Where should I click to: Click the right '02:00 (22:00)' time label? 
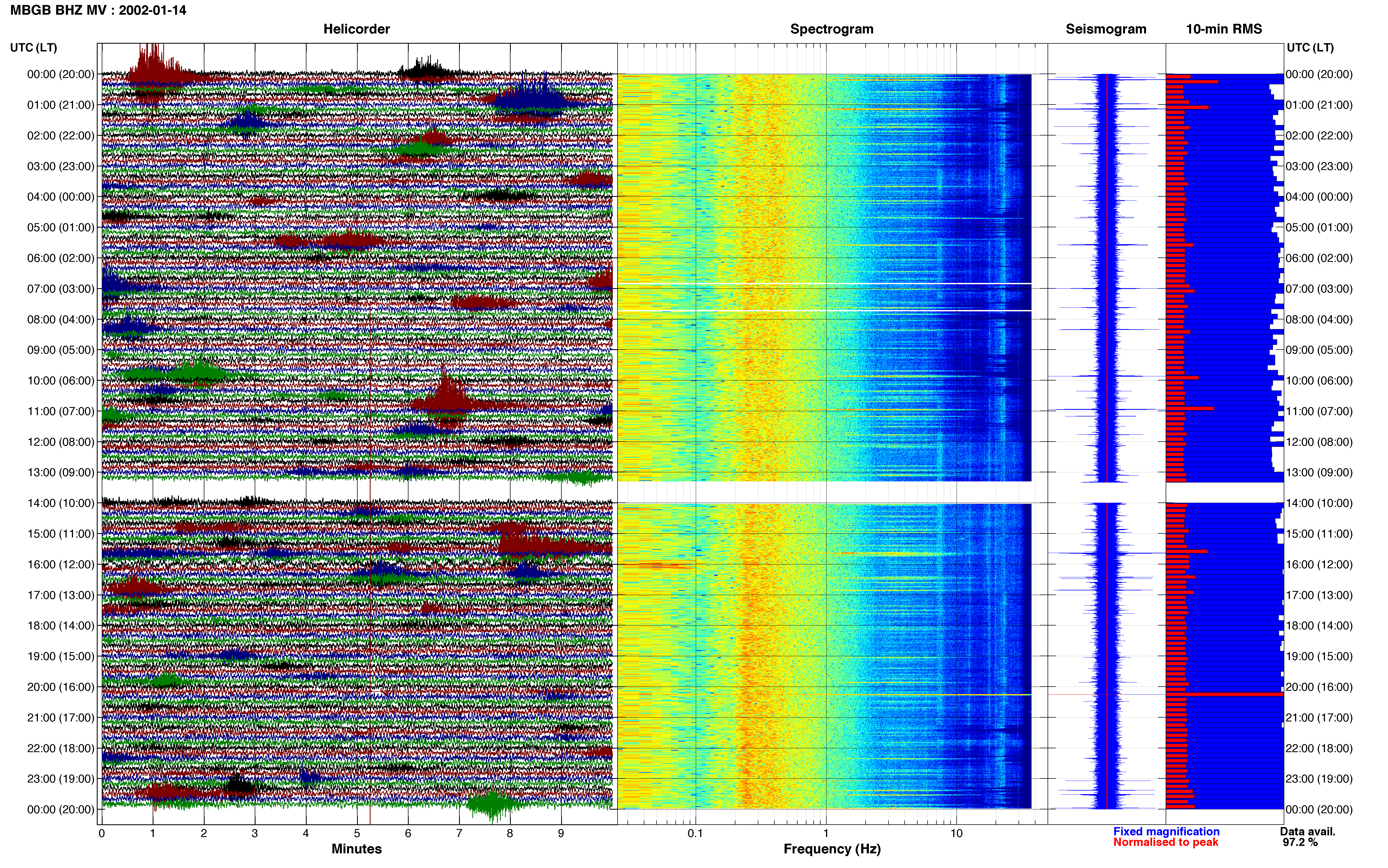1319,136
